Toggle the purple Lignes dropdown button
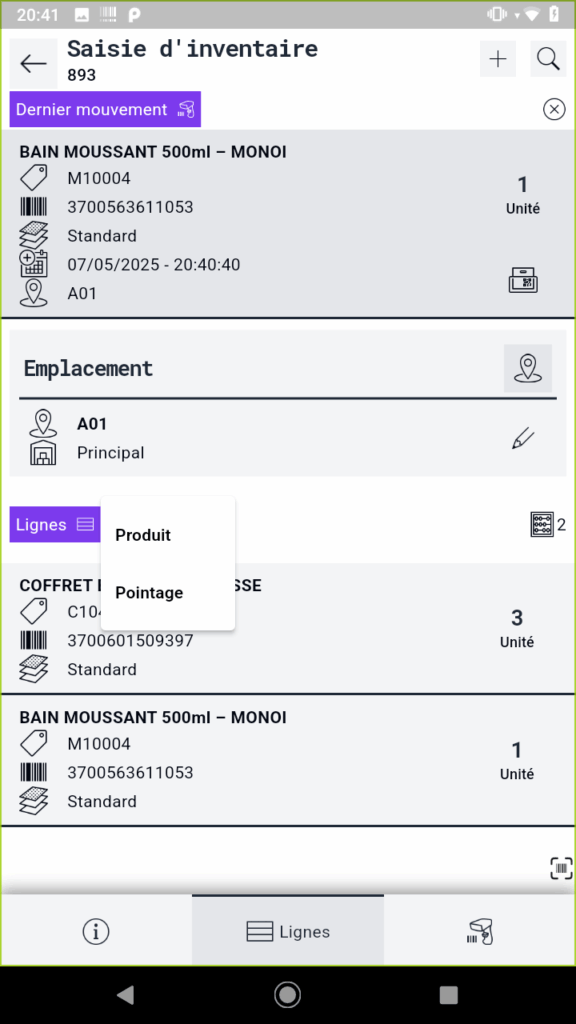This screenshot has height=1024, width=576. tap(55, 524)
